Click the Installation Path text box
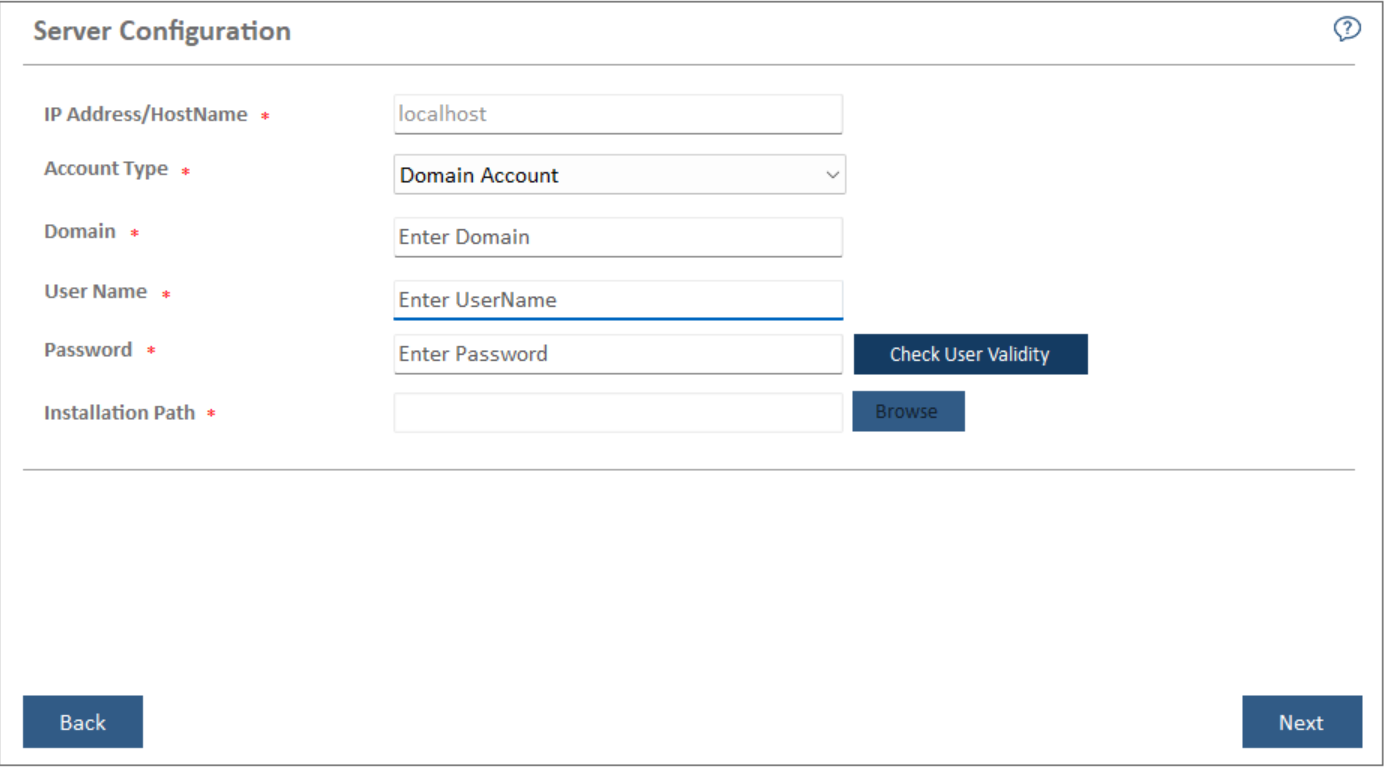The image size is (1389, 775). coord(618,412)
